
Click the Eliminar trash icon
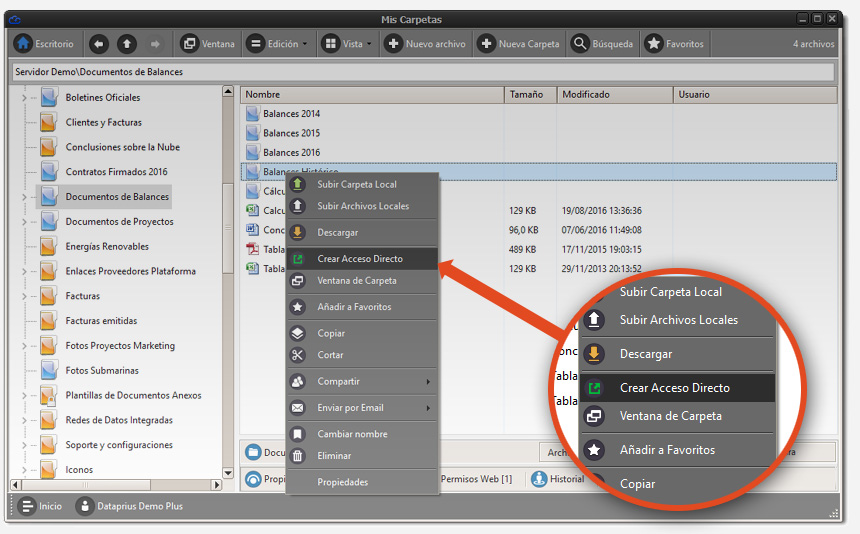pos(297,456)
